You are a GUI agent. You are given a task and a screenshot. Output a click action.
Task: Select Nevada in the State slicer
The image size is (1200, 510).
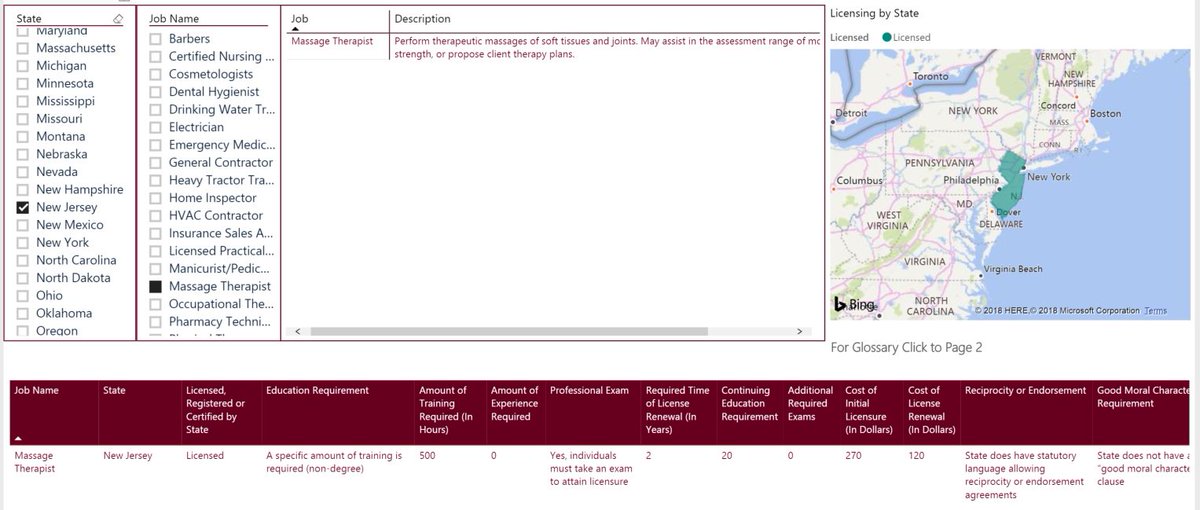pos(23,172)
